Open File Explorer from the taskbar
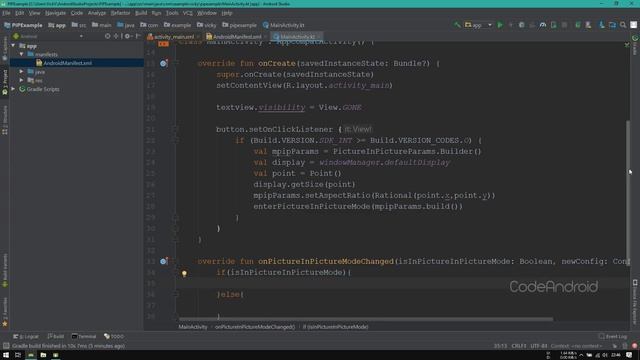Image resolution: width=640 pixels, height=360 pixels. pyautogui.click(x=43, y=355)
